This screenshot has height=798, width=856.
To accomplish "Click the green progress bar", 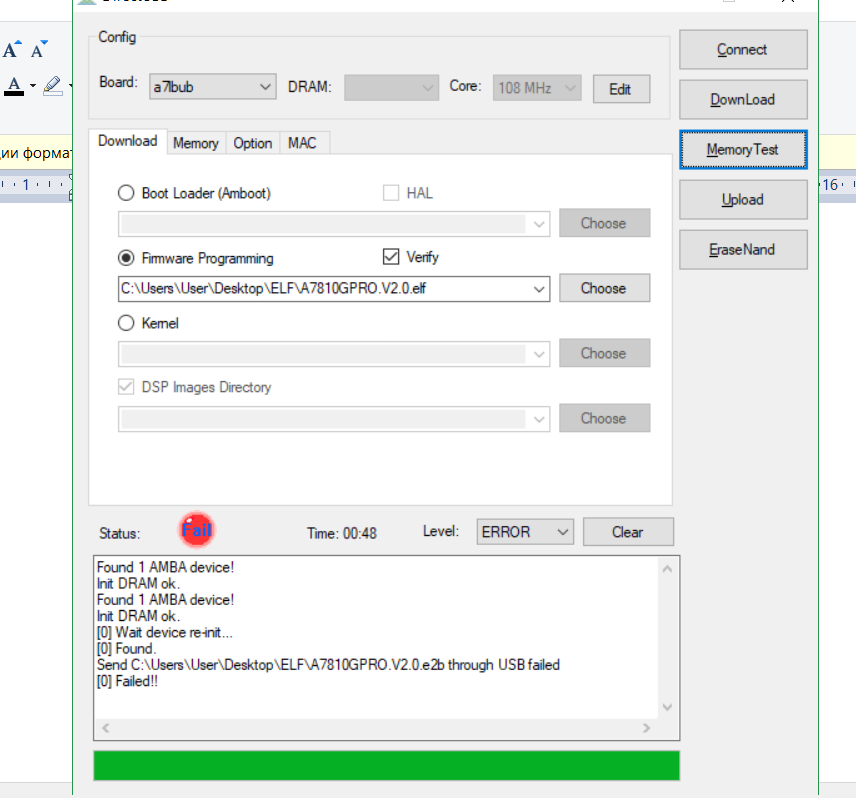I will pos(385,765).
